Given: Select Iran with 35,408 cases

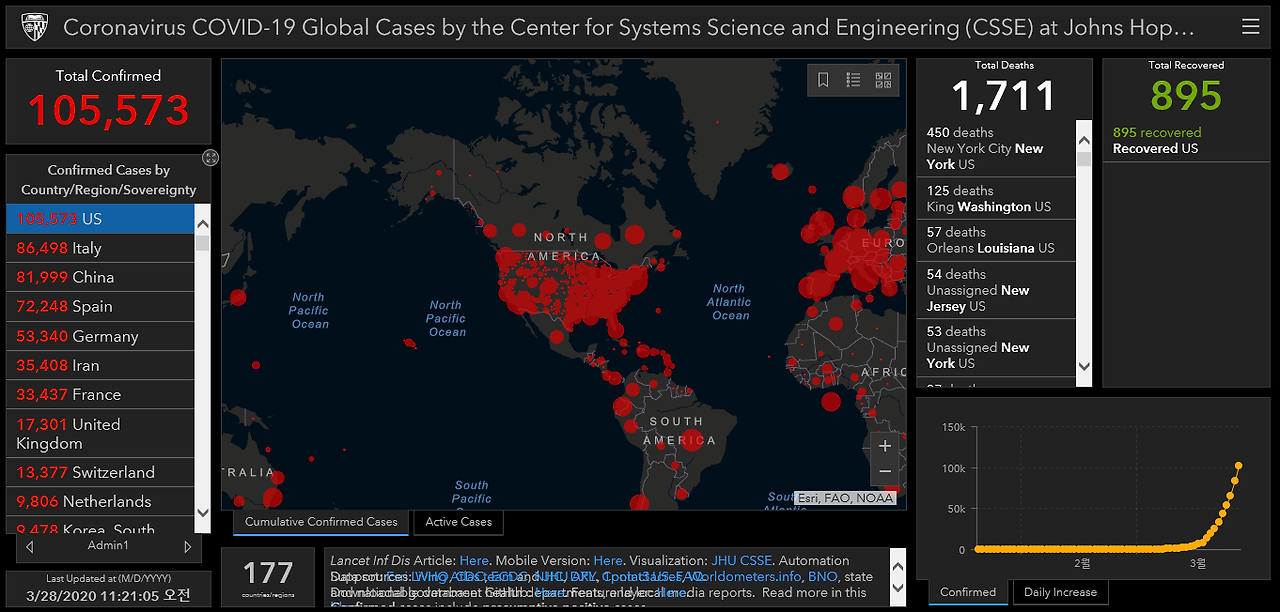Looking at the screenshot, I should coord(100,365).
